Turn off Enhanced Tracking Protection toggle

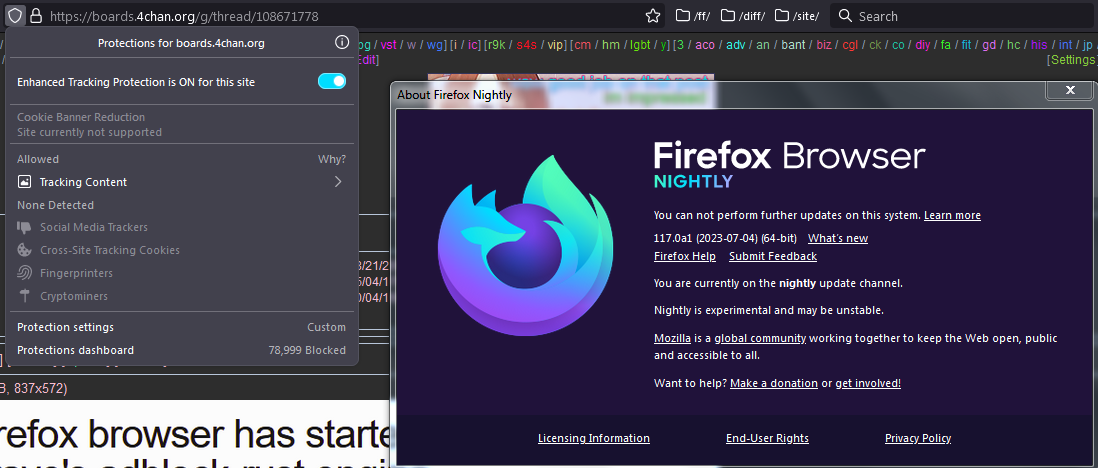tap(332, 81)
